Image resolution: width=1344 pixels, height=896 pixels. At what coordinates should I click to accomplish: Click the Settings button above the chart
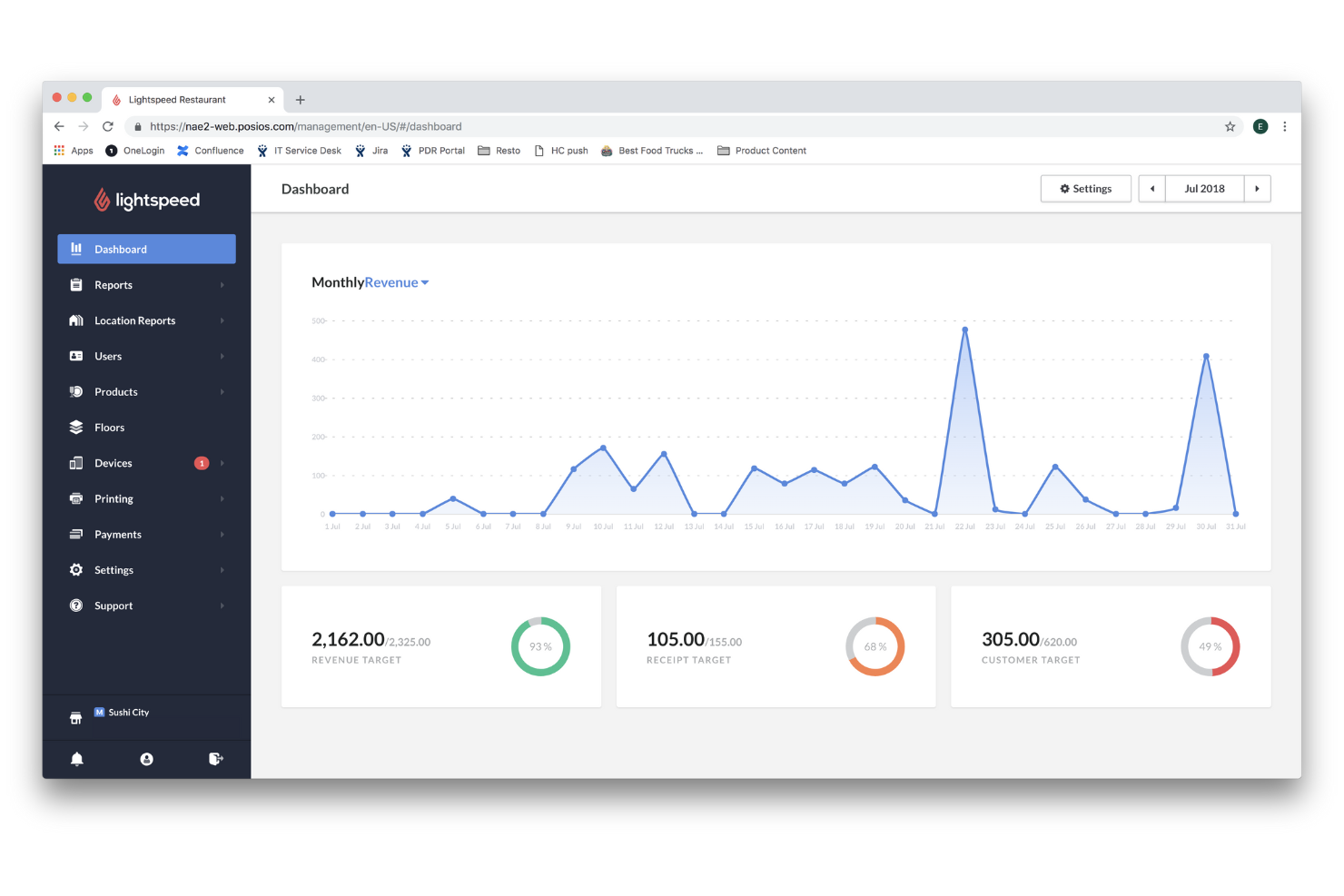[x=1085, y=188]
